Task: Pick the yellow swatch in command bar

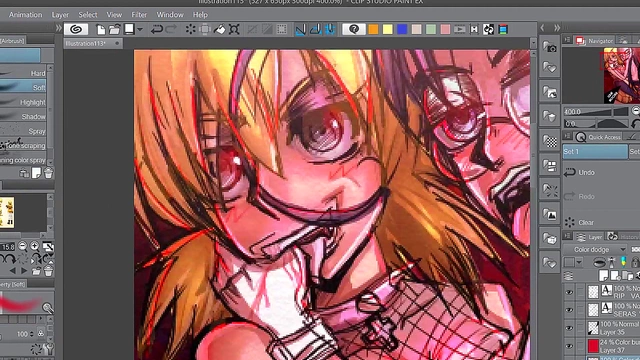Action: [387, 29]
